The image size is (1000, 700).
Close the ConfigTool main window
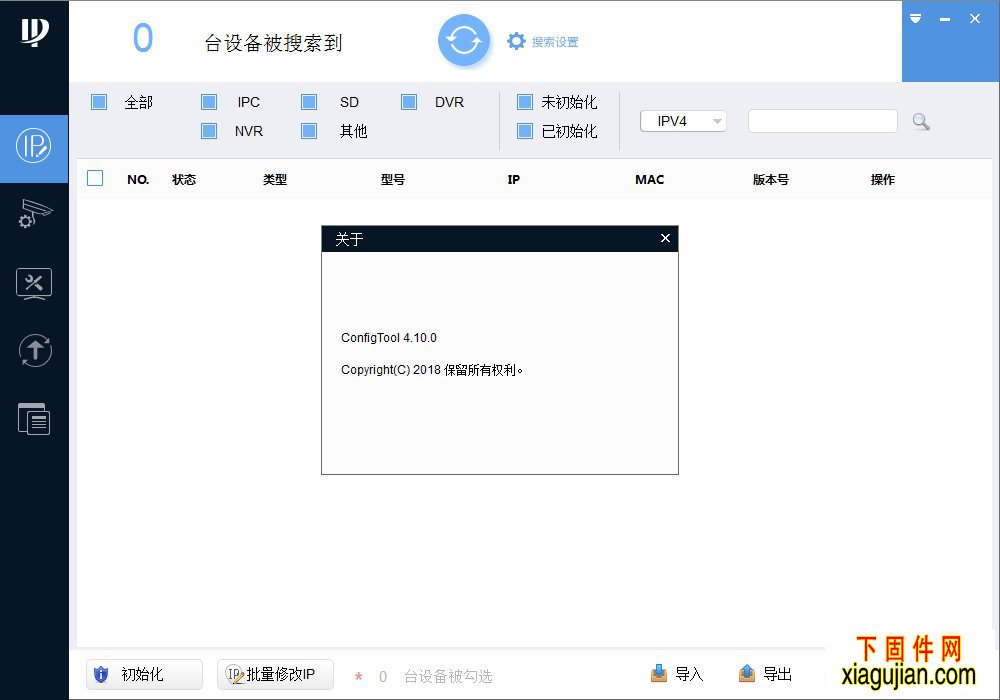pos(974,19)
